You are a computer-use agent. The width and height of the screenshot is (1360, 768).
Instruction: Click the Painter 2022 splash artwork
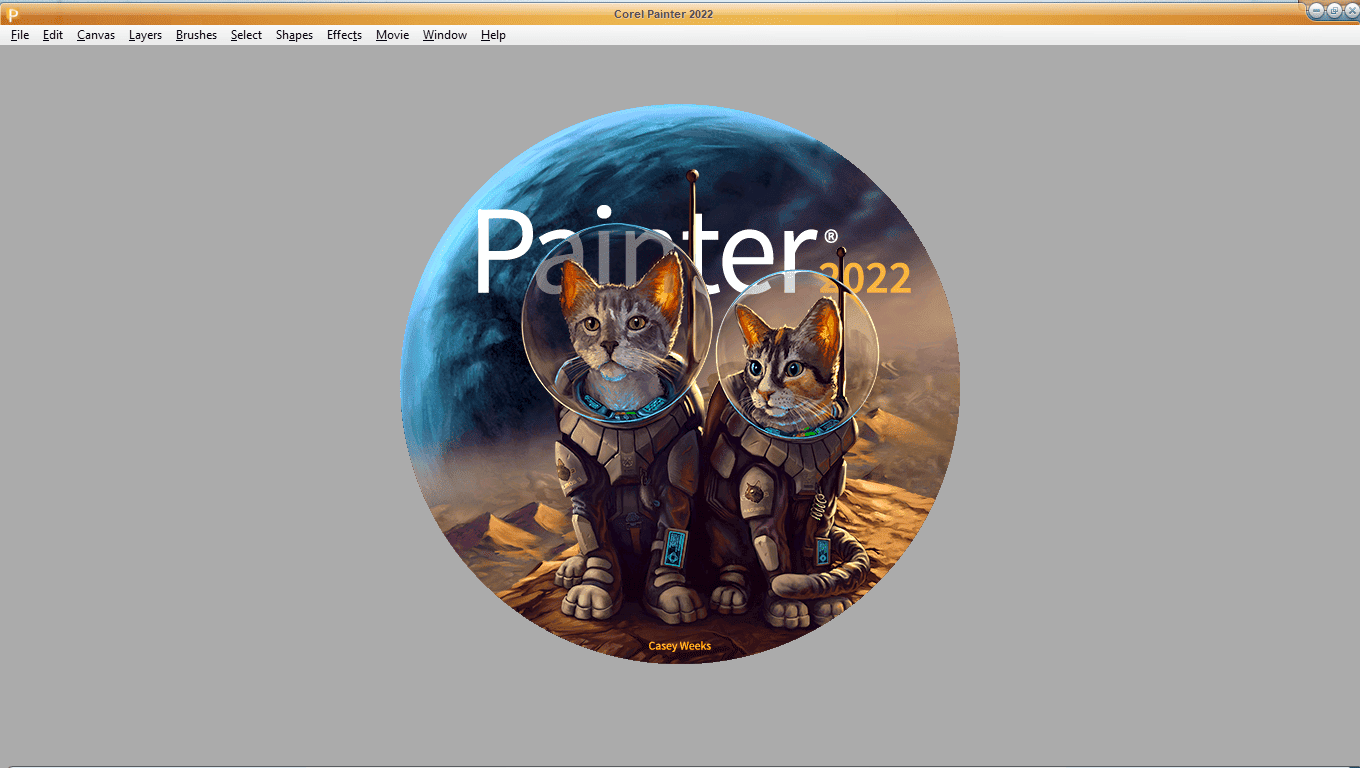(x=680, y=384)
